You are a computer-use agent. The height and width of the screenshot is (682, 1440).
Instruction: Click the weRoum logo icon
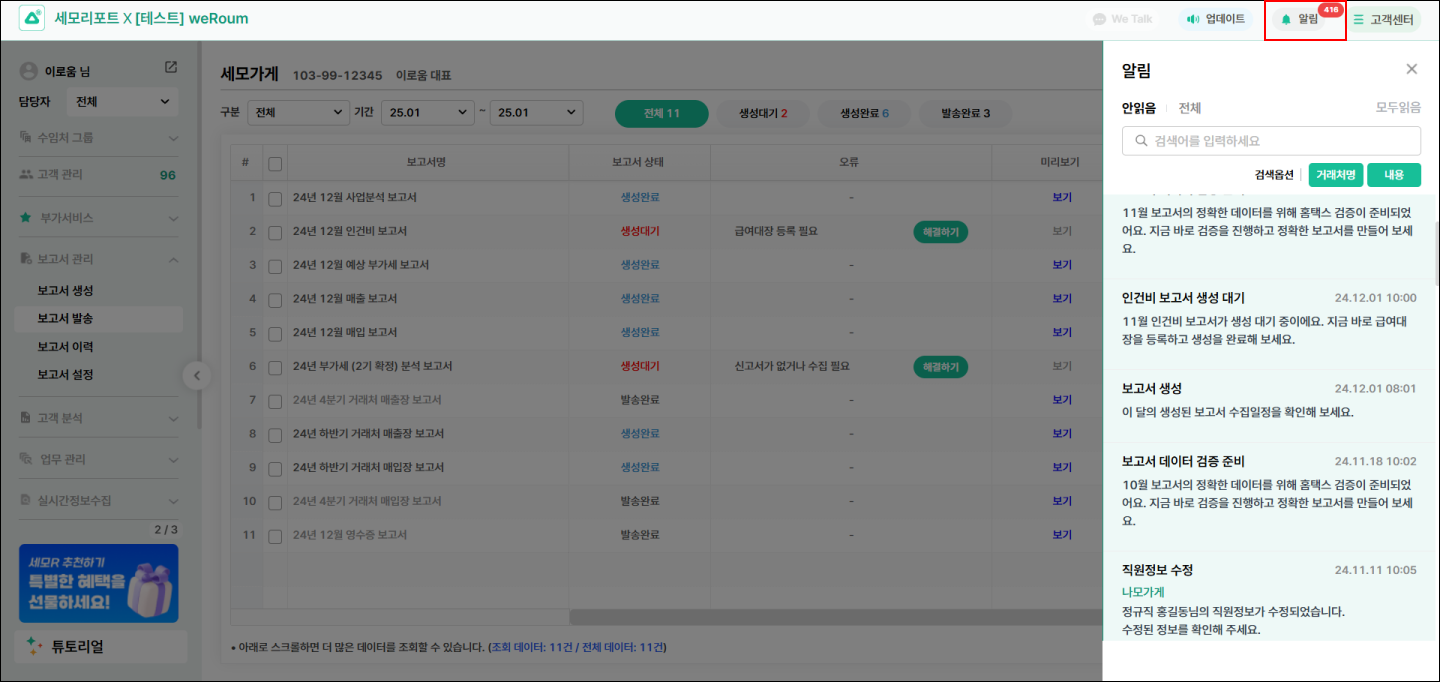31,18
